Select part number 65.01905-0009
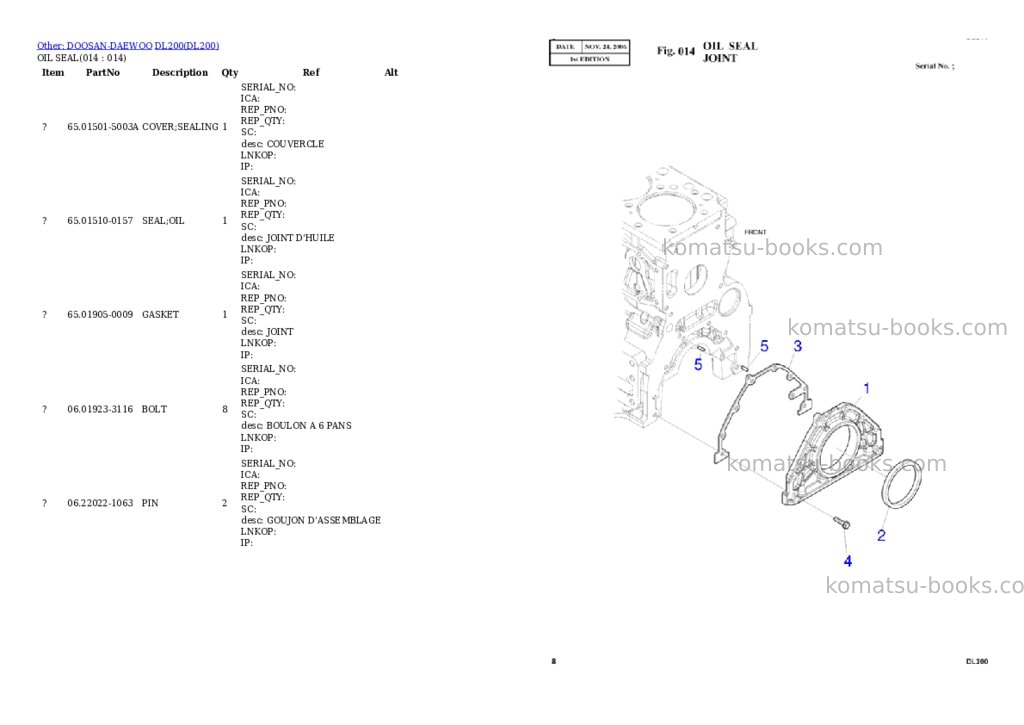This screenshot has height=725, width=1024. pos(100,315)
